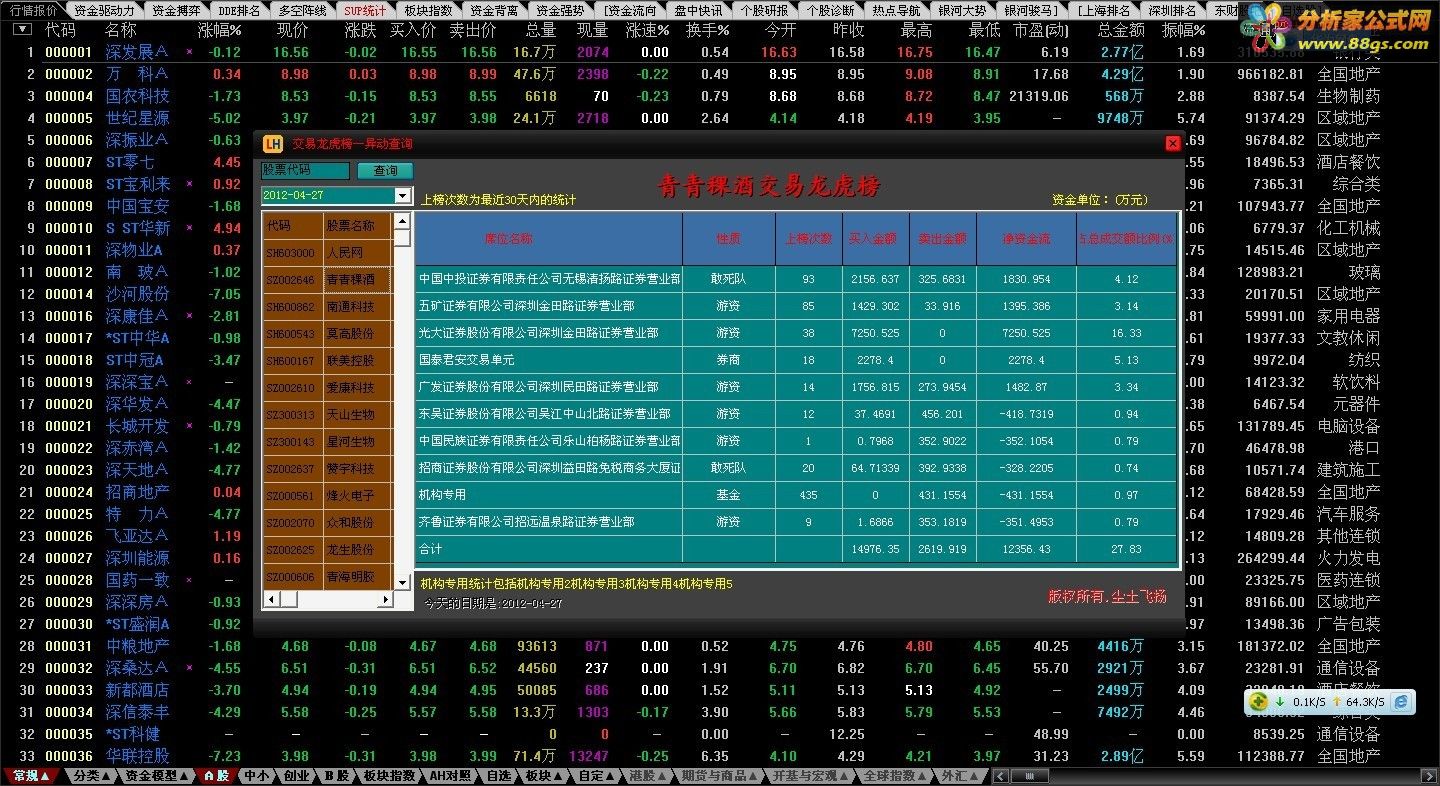Open the 深圳排名 tab
1440x786 pixels.
point(1173,10)
